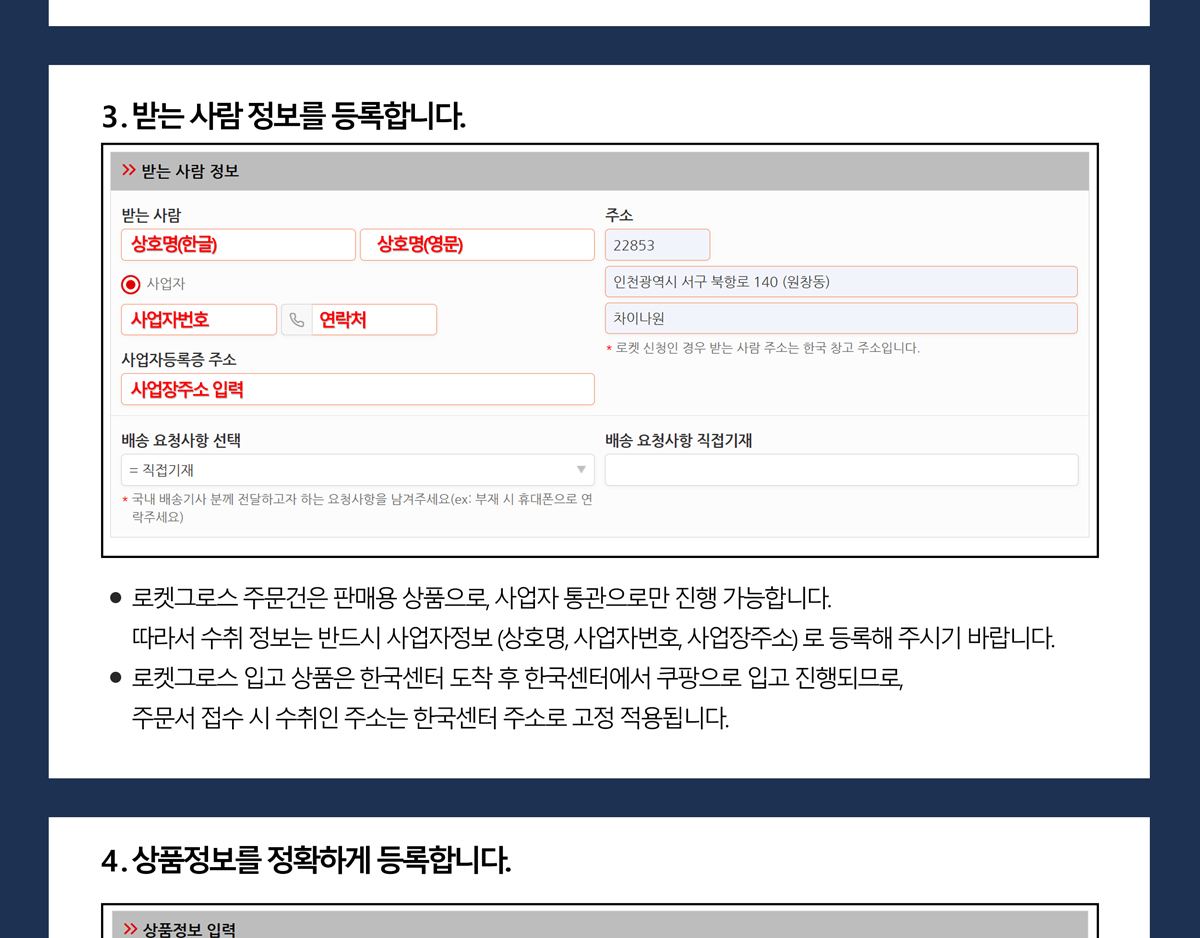Focus the 사업자번호 input field
This screenshot has width=1200, height=938.
click(199, 320)
